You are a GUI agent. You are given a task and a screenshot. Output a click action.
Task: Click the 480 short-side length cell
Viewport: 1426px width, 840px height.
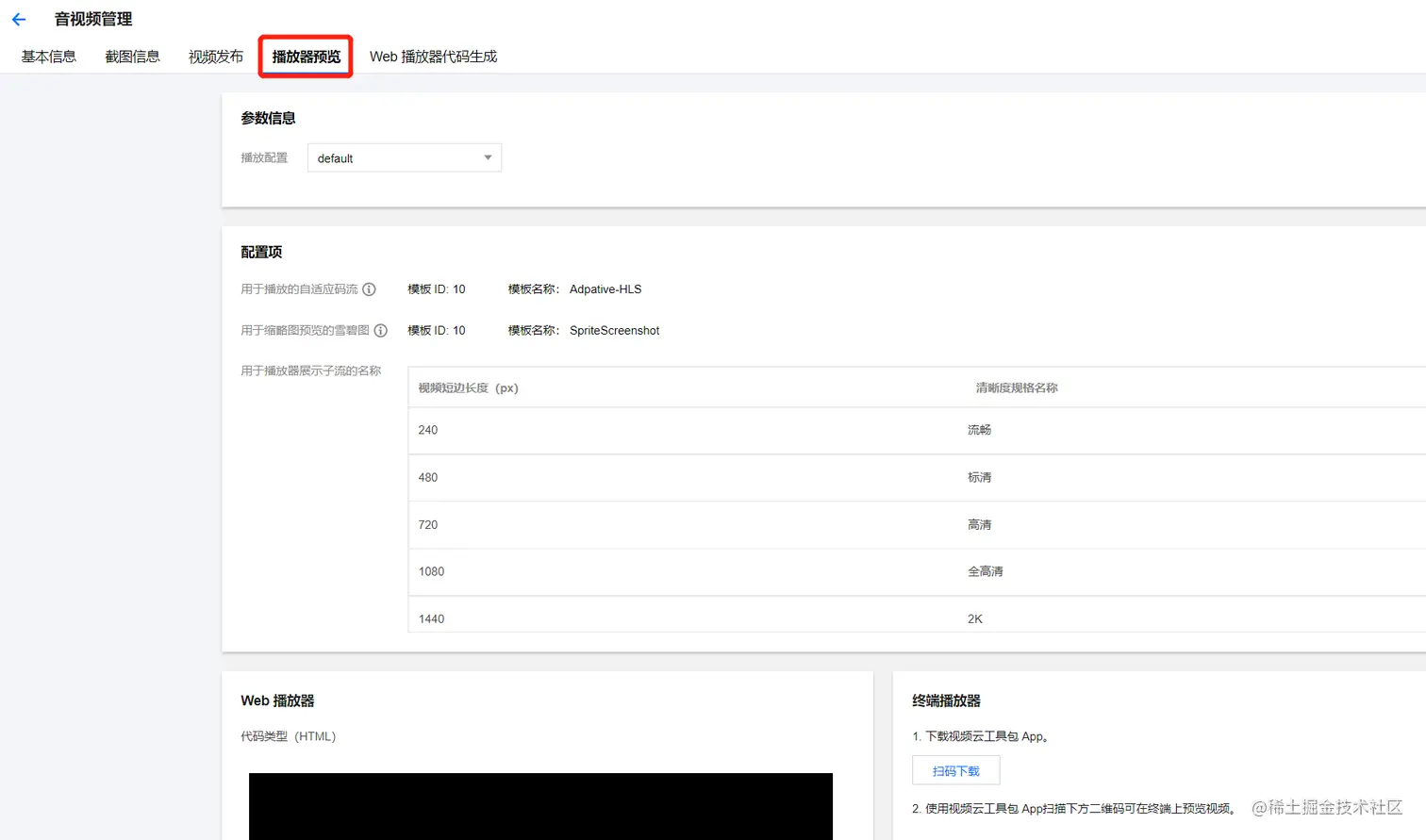pyautogui.click(x=428, y=477)
